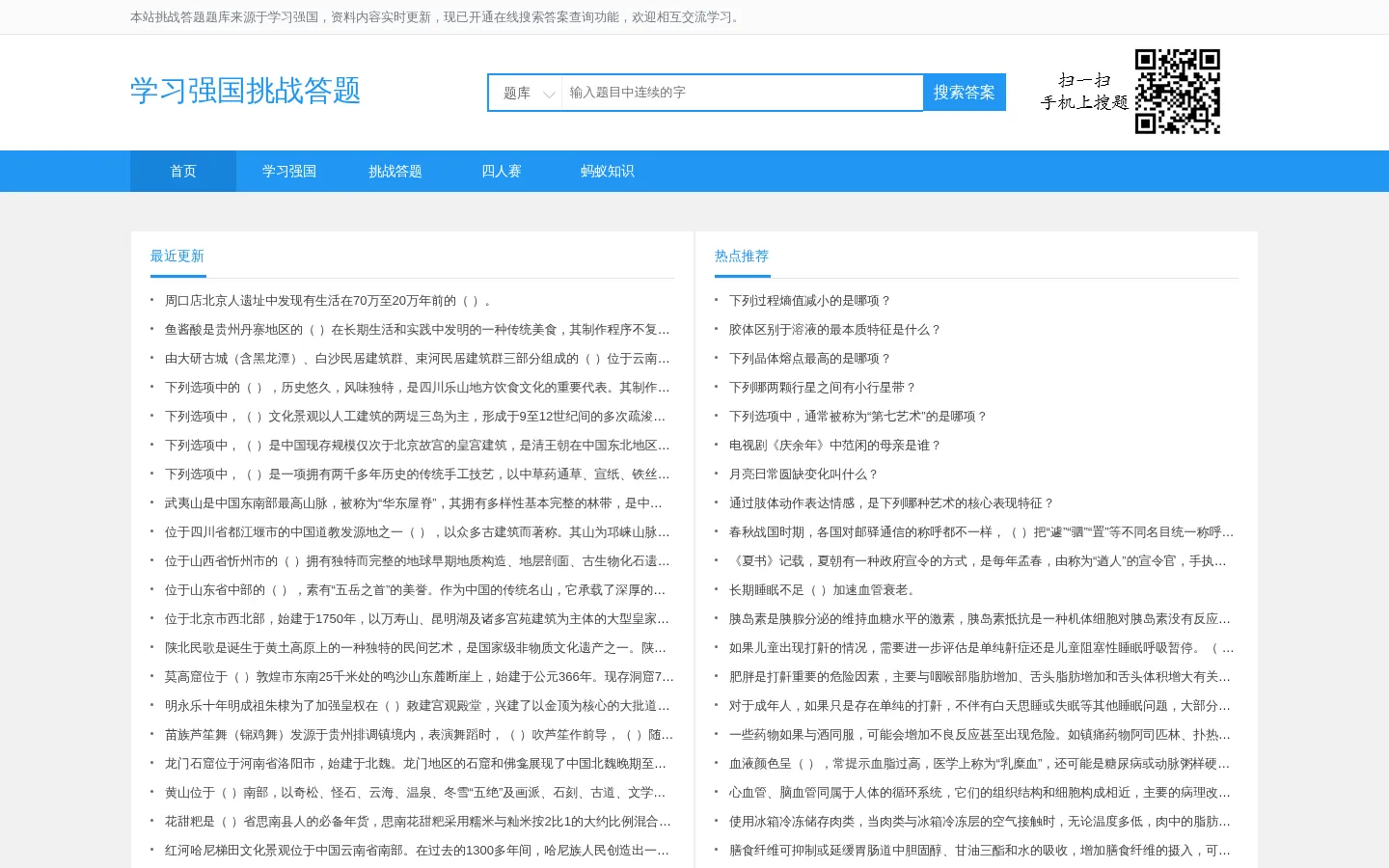This screenshot has height=868, width=1389.
Task: Open 下列过程熵值减小的是哪项？
Action: click(810, 301)
